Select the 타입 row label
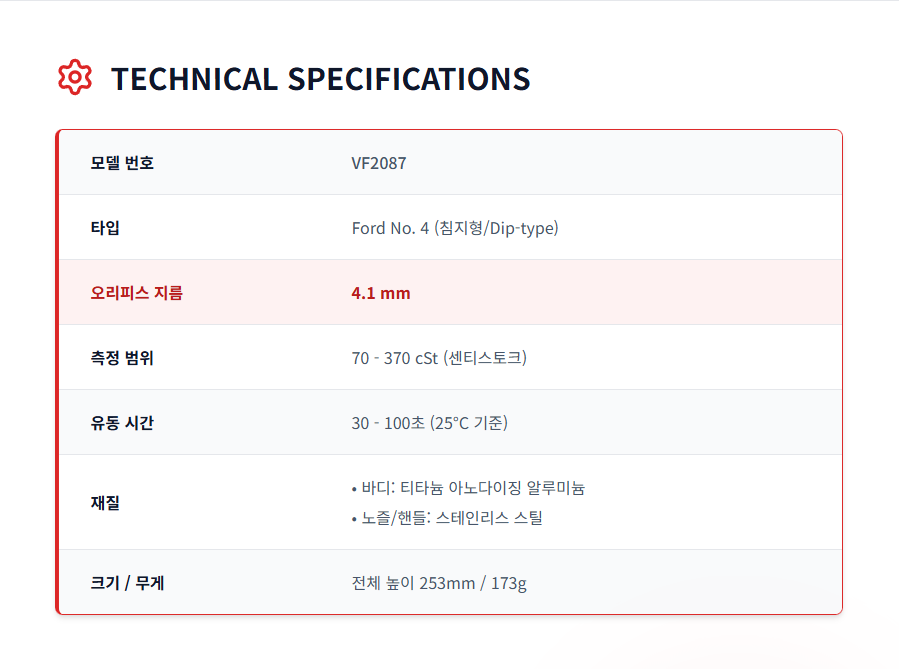The image size is (899, 669). pos(105,228)
